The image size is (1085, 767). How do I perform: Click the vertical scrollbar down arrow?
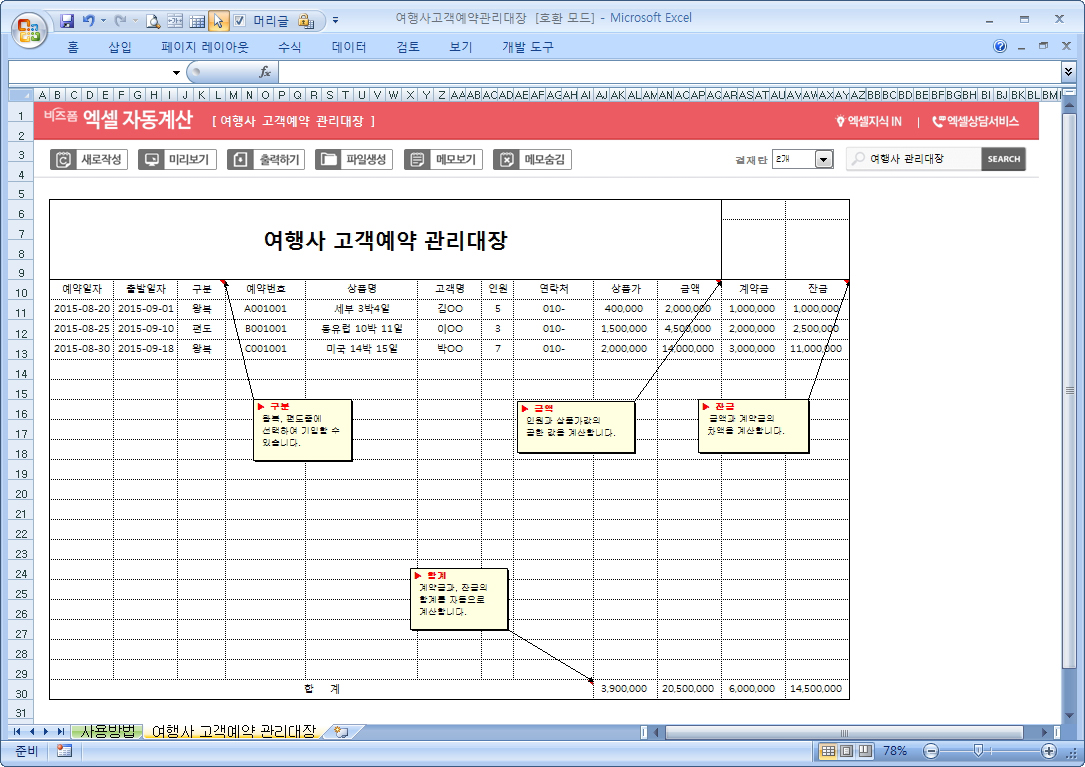[1069, 715]
